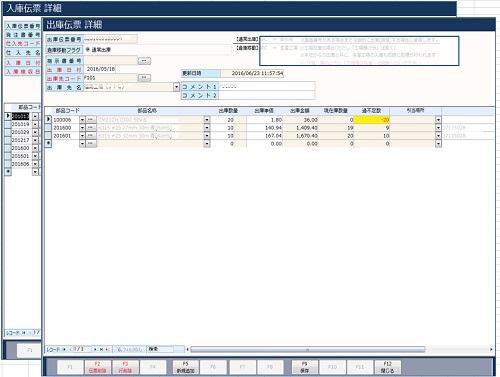The width and height of the screenshot is (500, 377).
Task: Go to last record in 出庫伝票 navigator
Action: [x=101, y=349]
